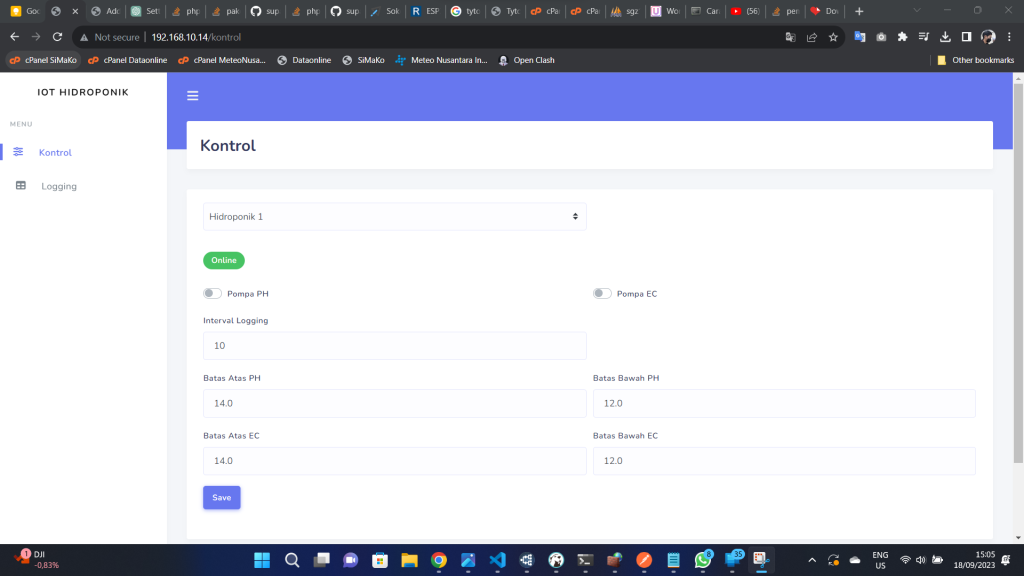1024x576 pixels.
Task: Click the share page icon in address bar
Action: point(811,37)
